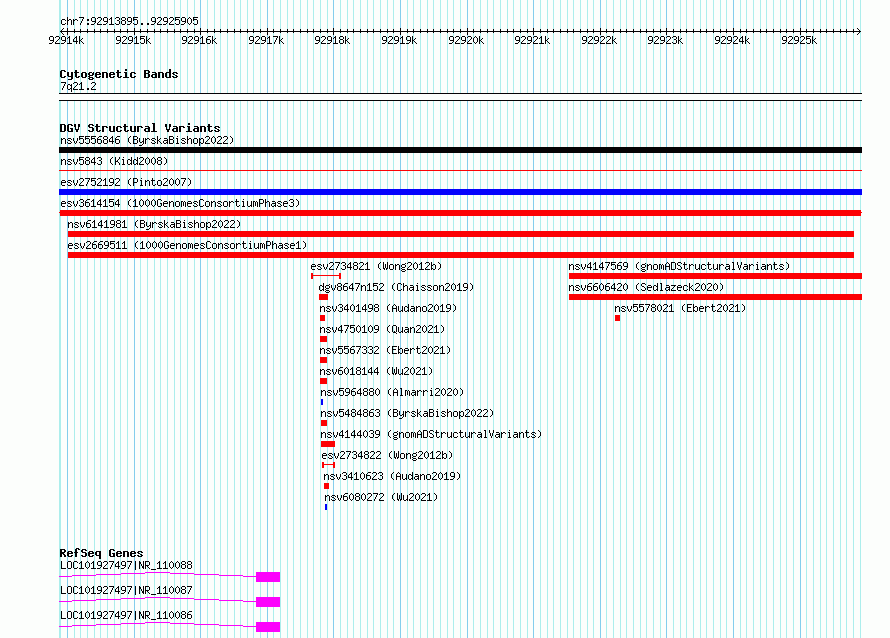This screenshot has height=638, width=890.
Task: Select the red nsv6141981 variant bar
Action: 461,234
